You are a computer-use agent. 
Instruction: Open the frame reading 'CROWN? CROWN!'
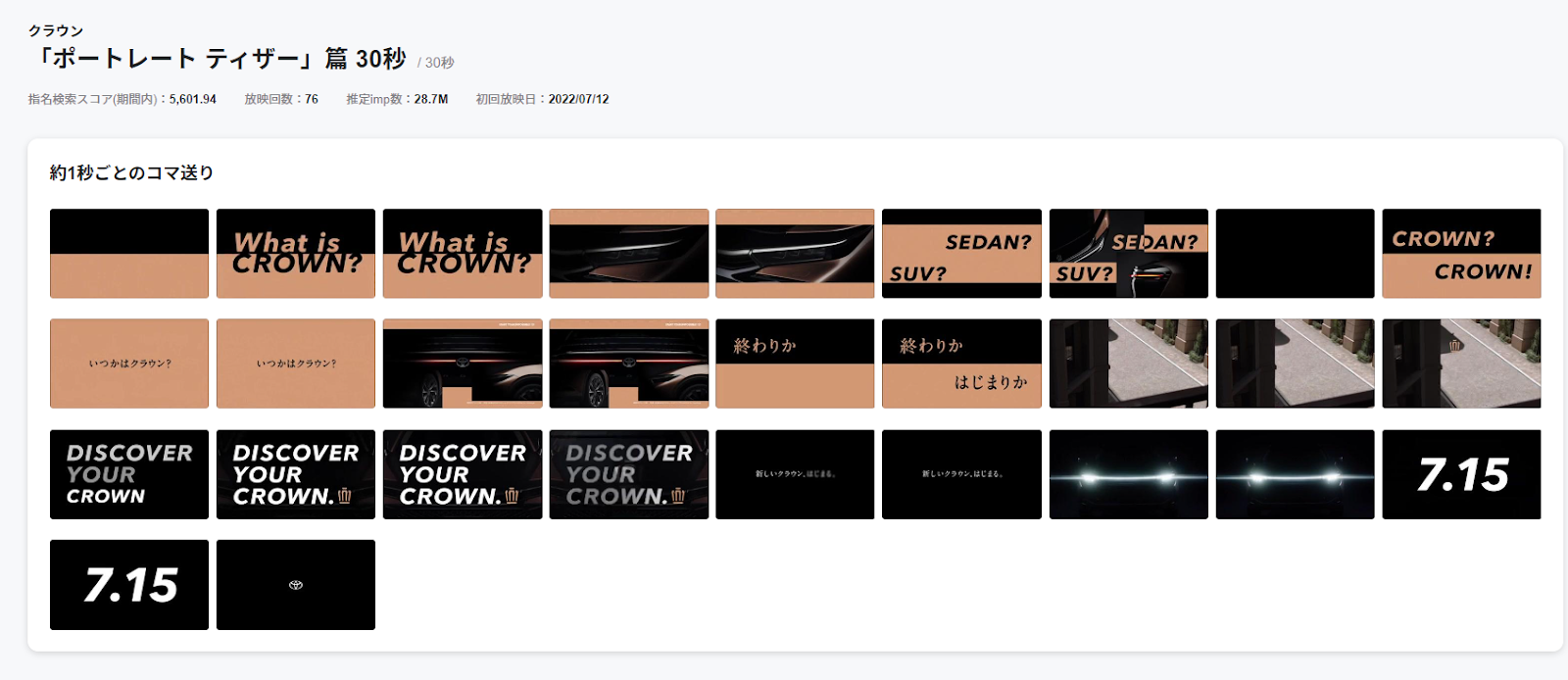(1461, 253)
